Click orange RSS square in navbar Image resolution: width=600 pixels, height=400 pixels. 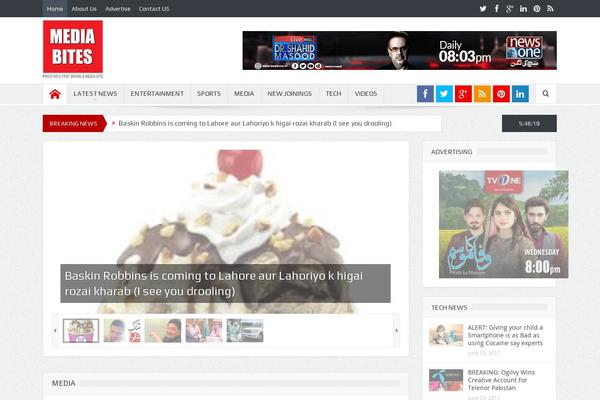coord(482,94)
